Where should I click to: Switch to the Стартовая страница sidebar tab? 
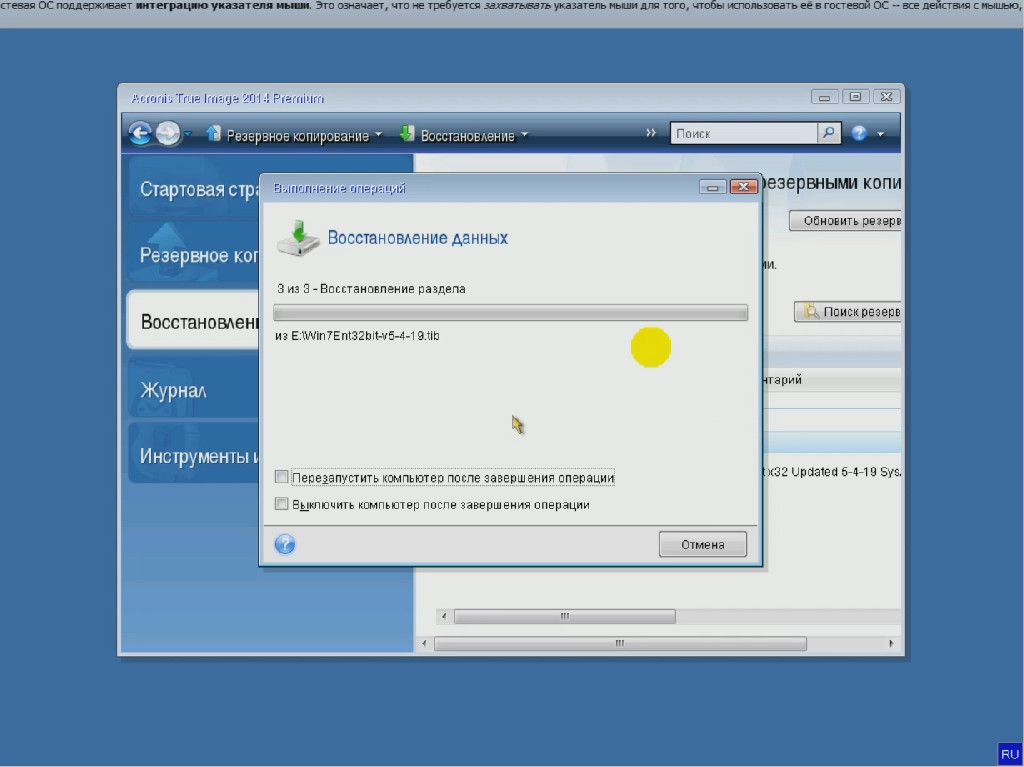[x=192, y=189]
